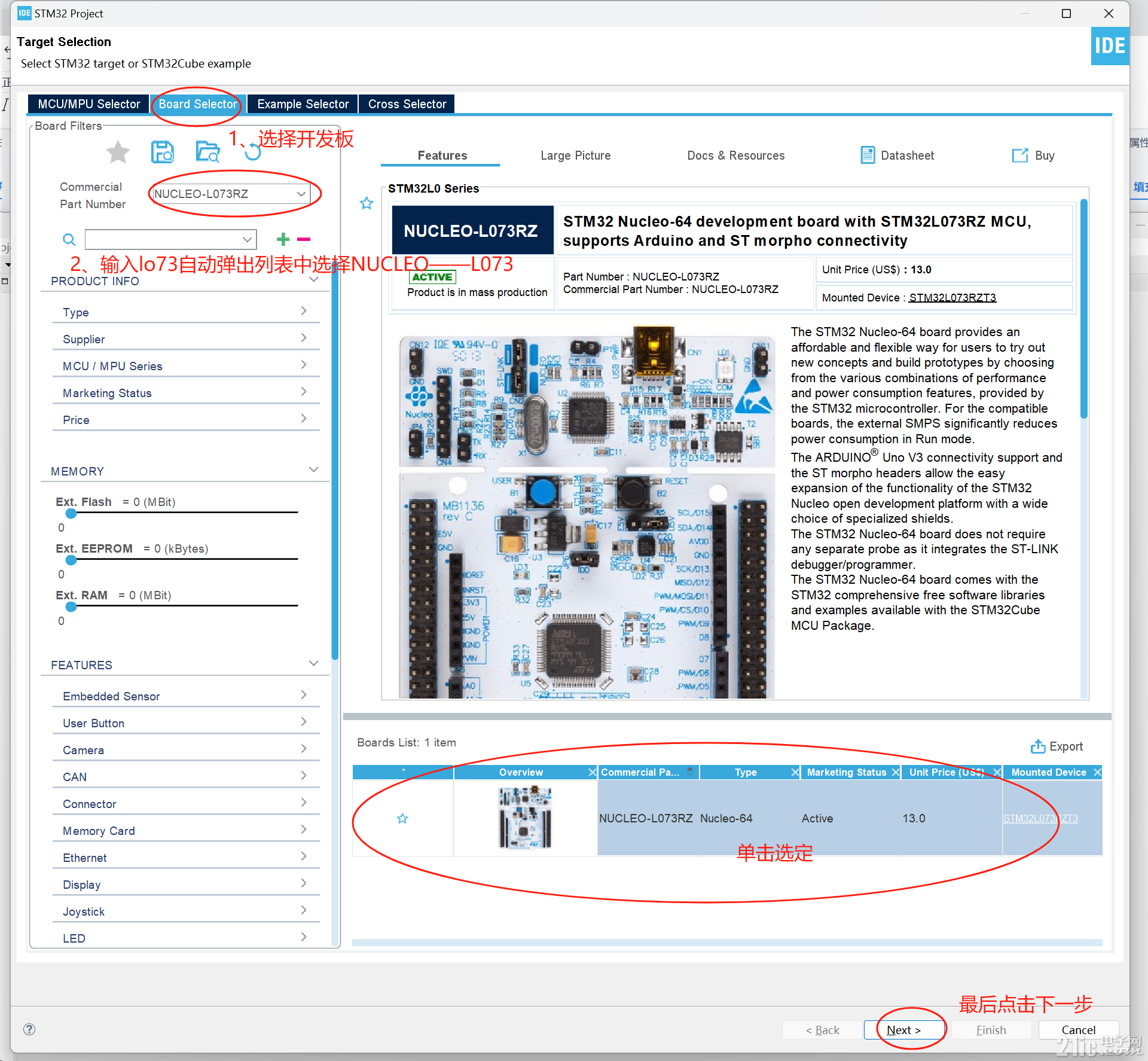
Task: Click the reset filters refresh icon
Action: click(x=253, y=152)
